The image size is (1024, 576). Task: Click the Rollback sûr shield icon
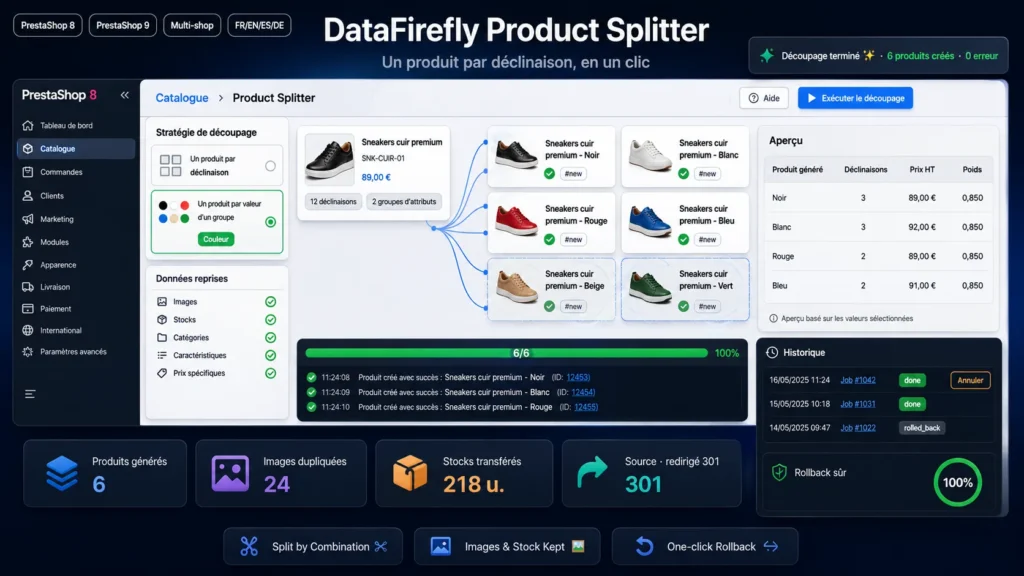click(779, 472)
